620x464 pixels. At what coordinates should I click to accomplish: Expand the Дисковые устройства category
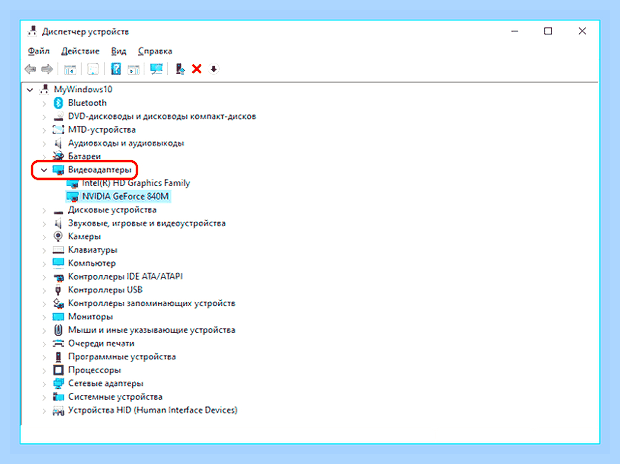click(44, 210)
